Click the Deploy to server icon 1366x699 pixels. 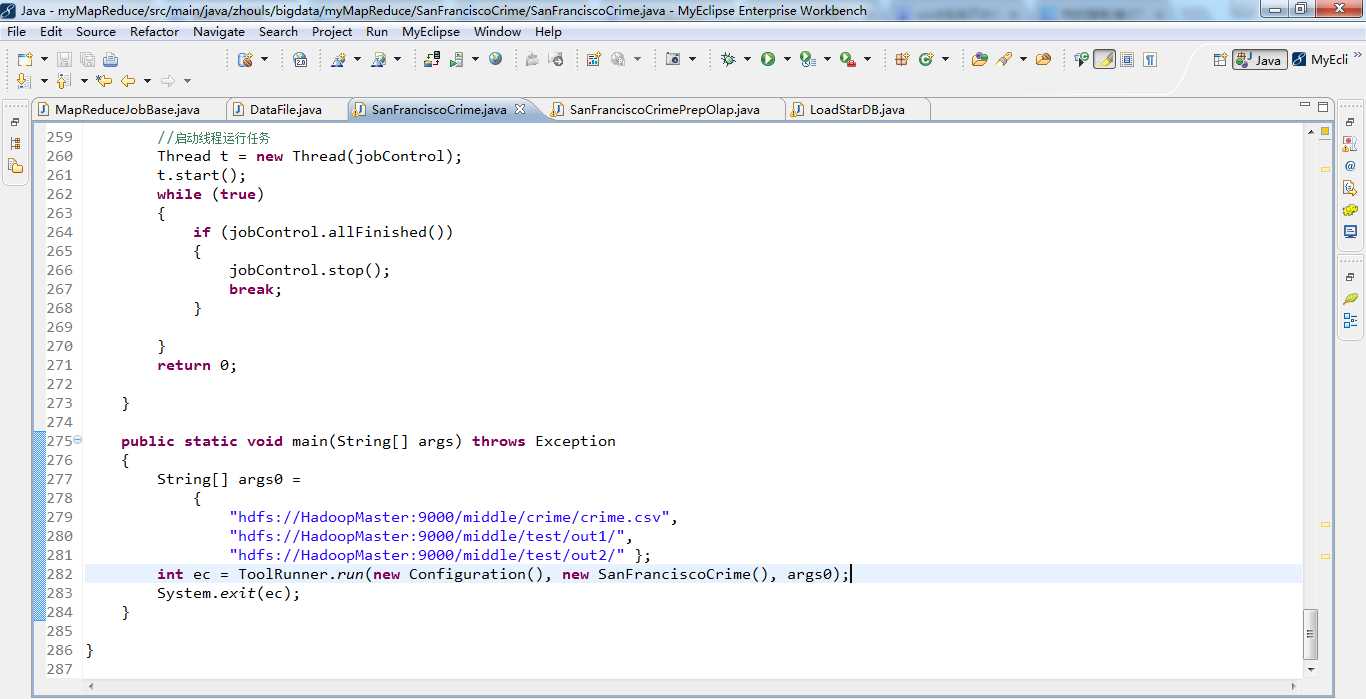pos(432,59)
